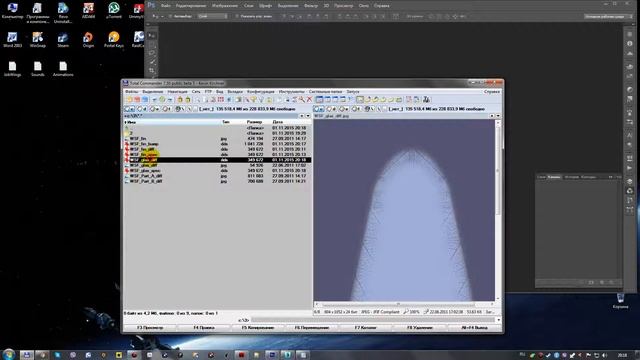Toggle Автовыбор checkbox in Photoshop options bar
Viewport: 640px width, 360px height.
171,16
